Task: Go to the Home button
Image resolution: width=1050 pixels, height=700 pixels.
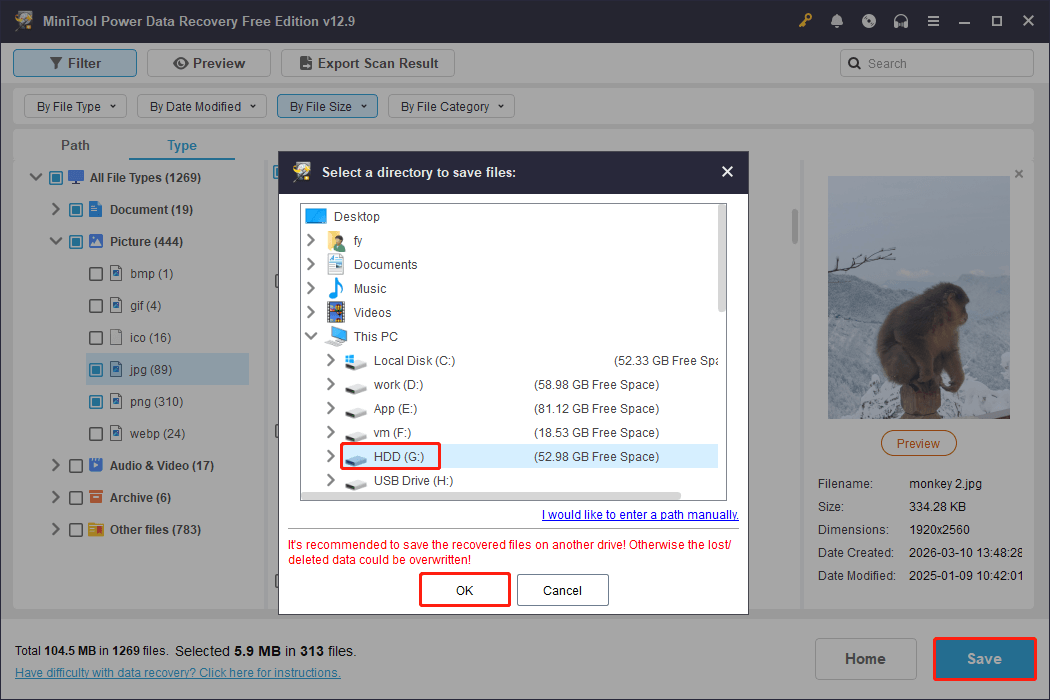Action: point(865,658)
